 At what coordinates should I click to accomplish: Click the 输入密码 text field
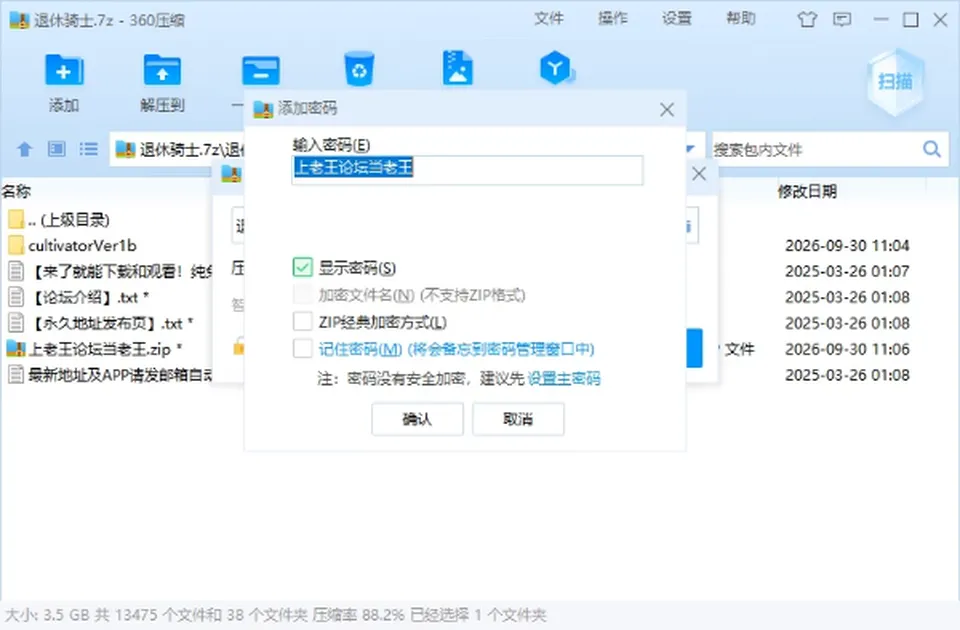[x=467, y=170]
